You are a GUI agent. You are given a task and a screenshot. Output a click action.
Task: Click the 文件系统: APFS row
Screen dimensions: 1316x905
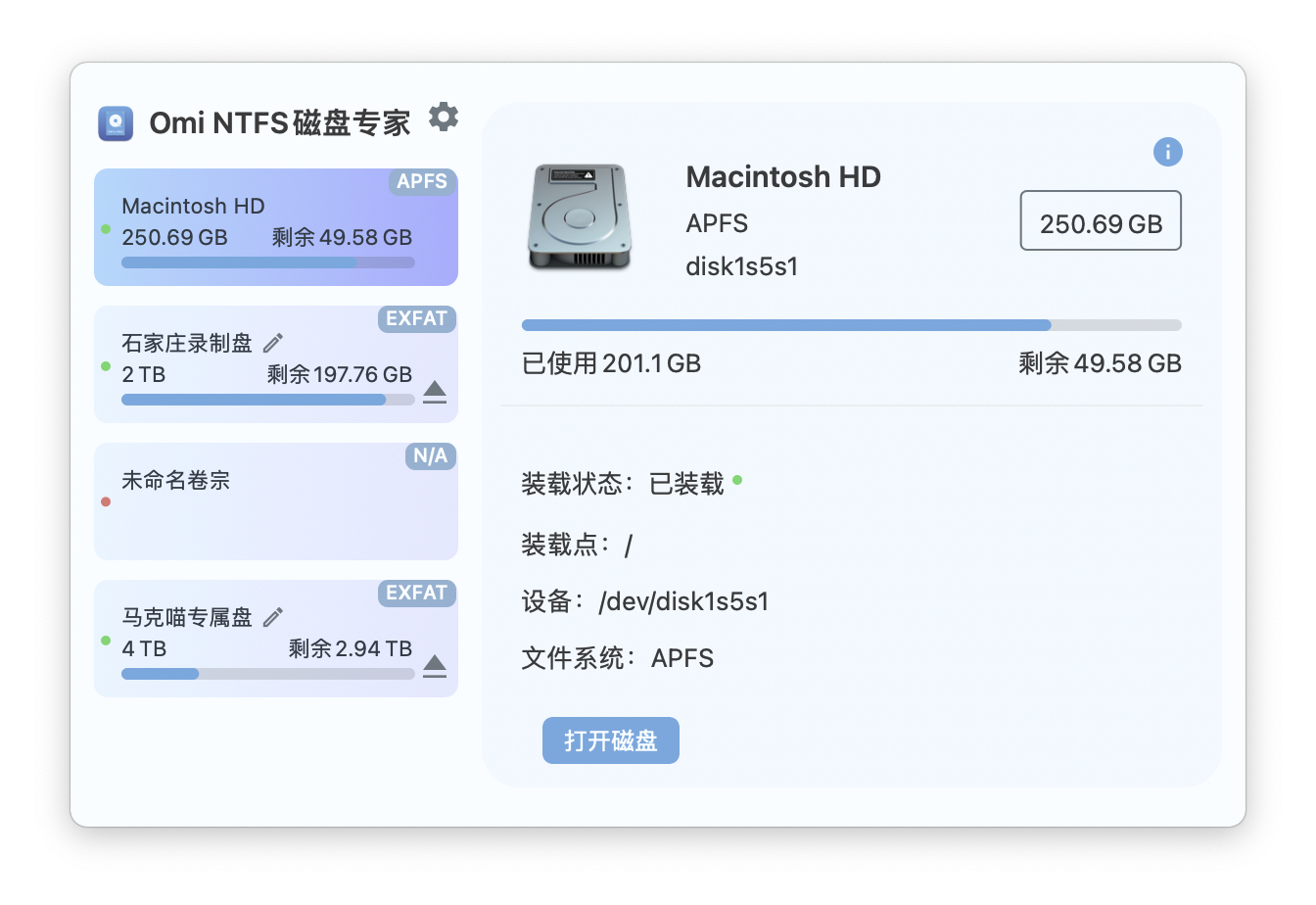coord(618,658)
